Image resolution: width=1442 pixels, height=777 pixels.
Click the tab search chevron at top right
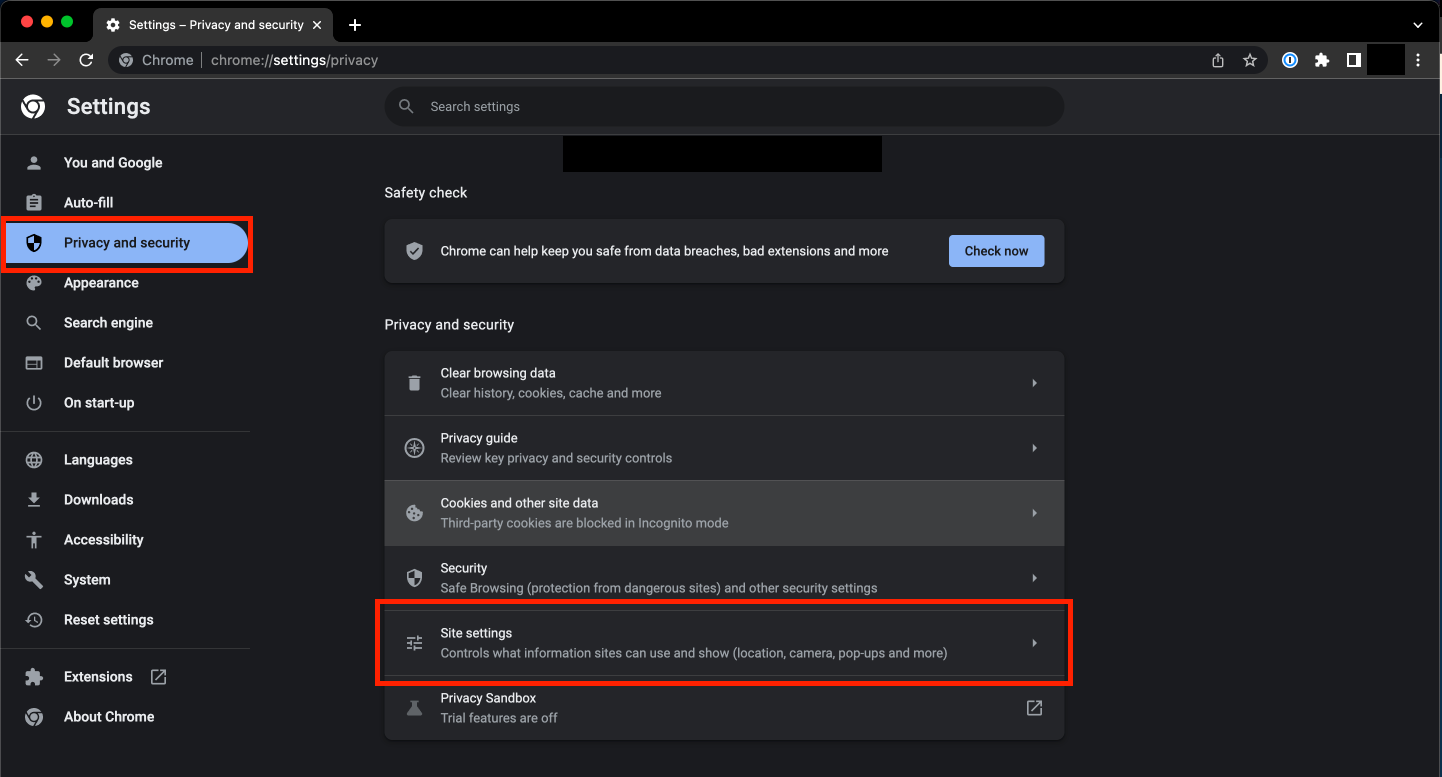click(x=1418, y=25)
